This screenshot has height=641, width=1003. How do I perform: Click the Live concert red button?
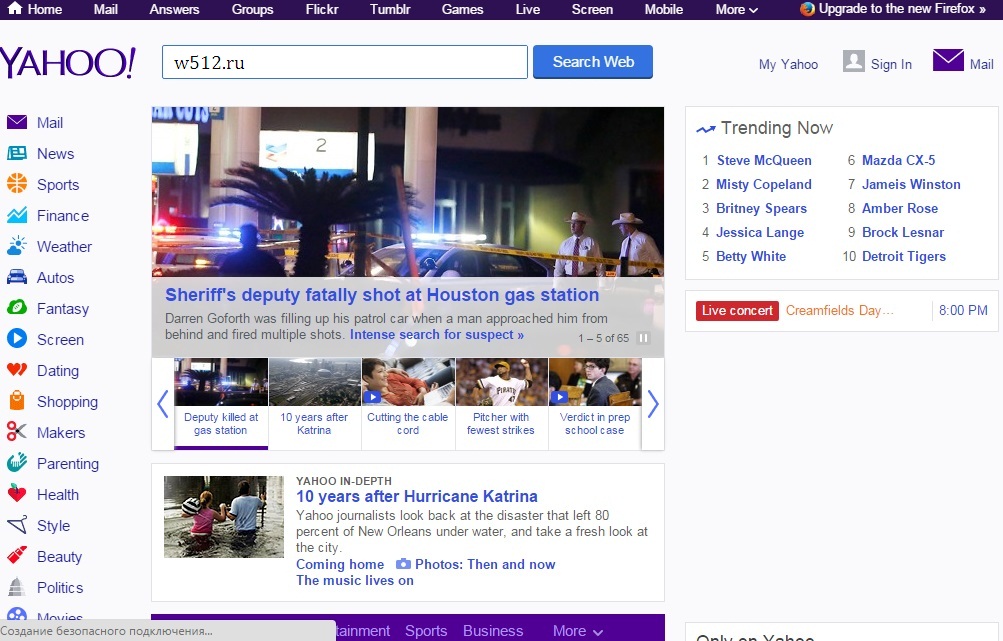pyautogui.click(x=737, y=310)
